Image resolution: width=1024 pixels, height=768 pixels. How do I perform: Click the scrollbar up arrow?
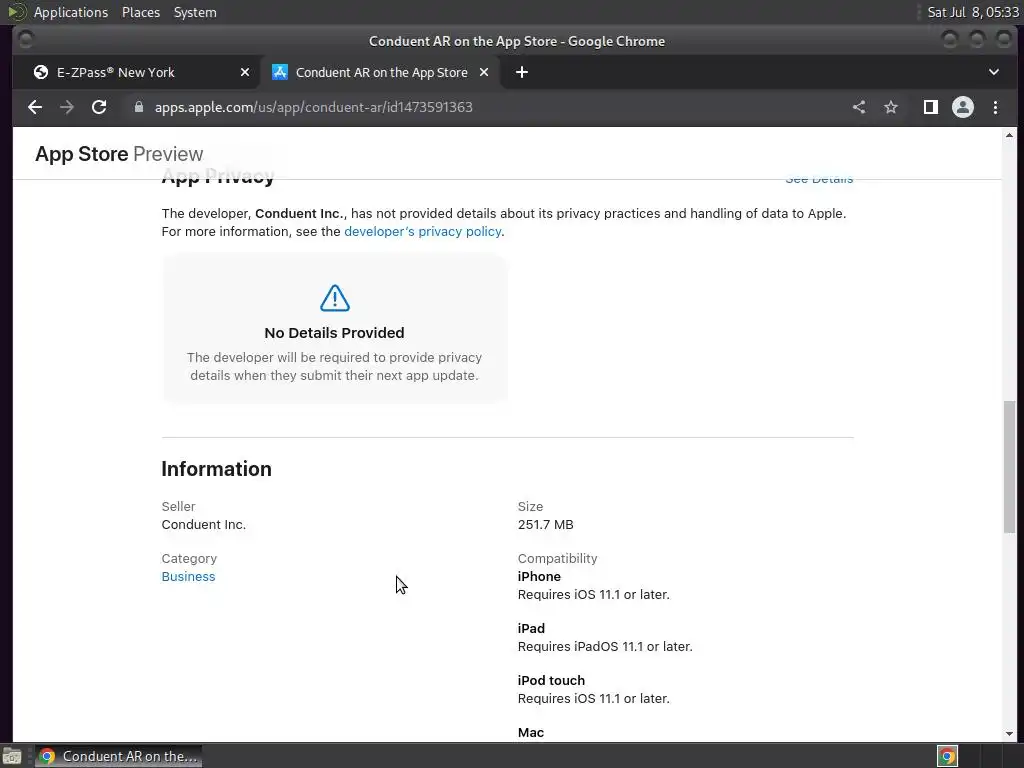[1009, 135]
